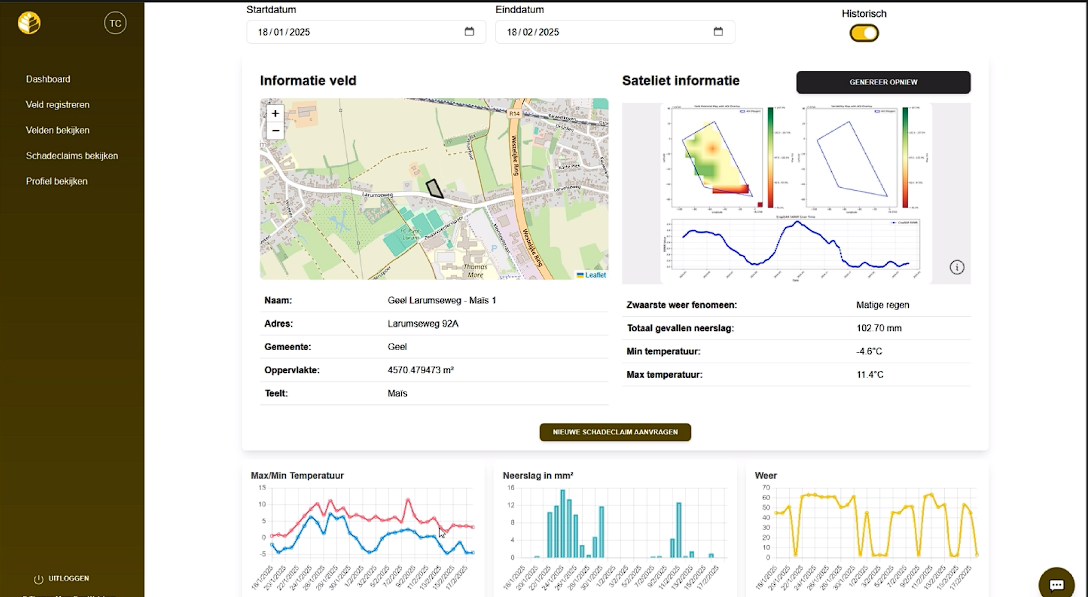Select surface value '4570.479473 m²'

click(x=420, y=370)
